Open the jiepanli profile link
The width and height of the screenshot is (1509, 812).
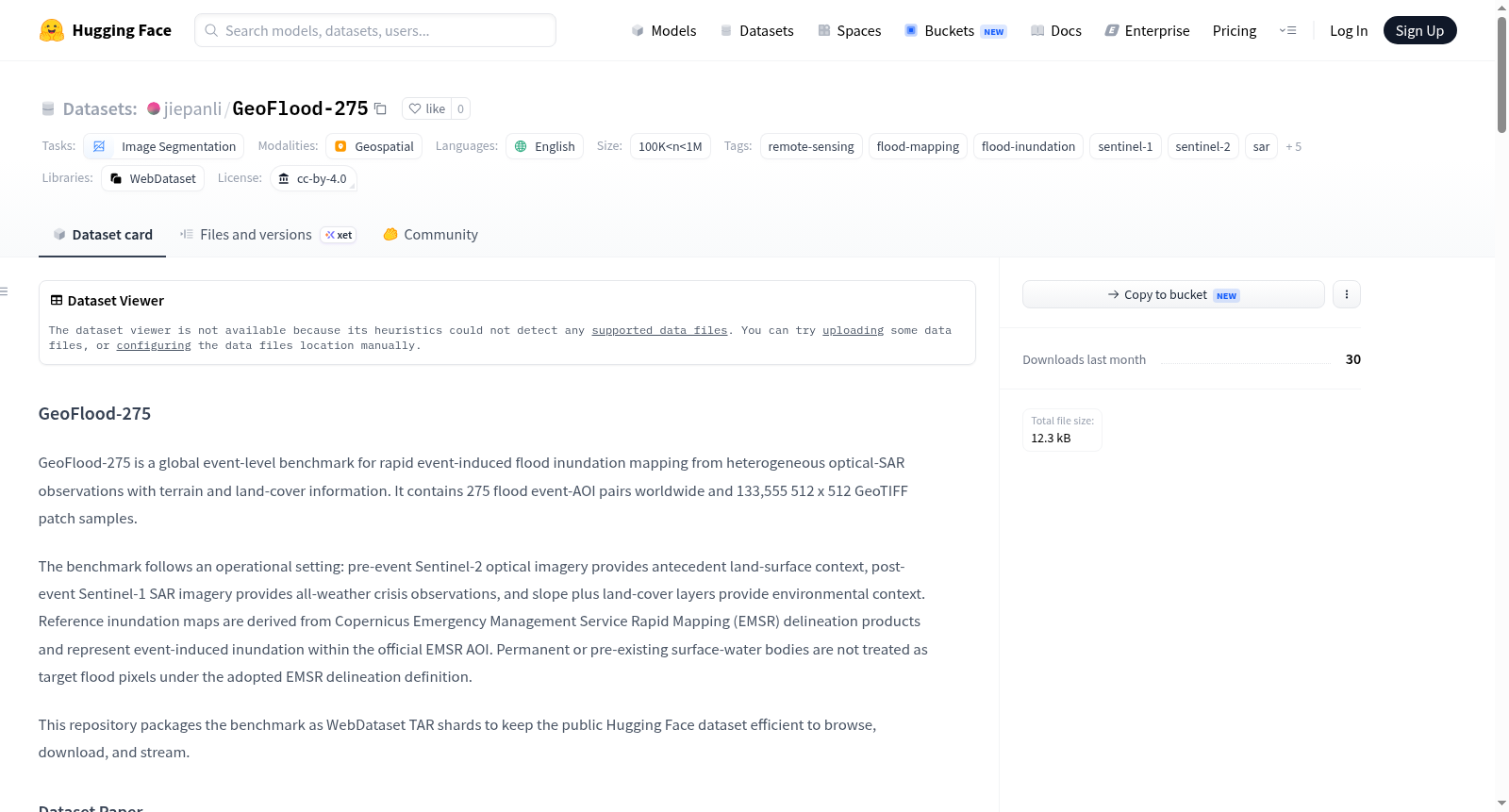pyautogui.click(x=192, y=108)
